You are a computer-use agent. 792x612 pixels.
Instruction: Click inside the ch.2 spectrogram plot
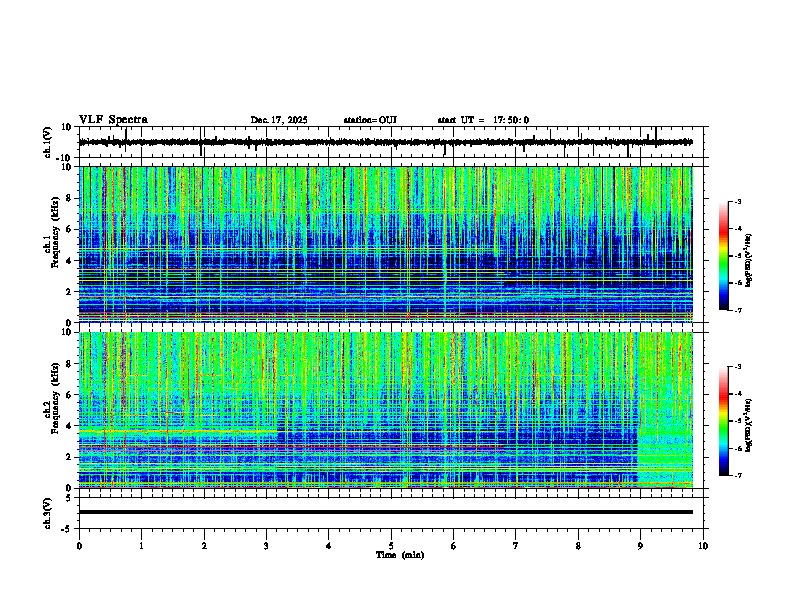[x=386, y=410]
